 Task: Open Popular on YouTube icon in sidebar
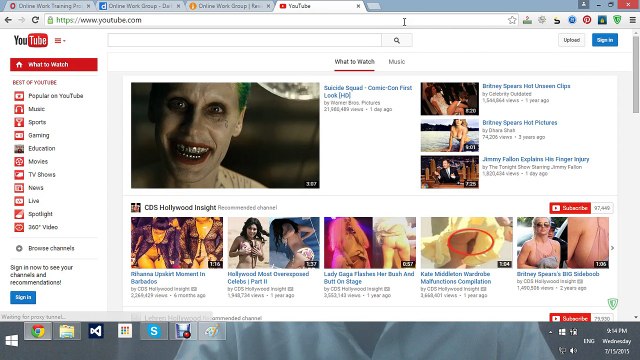pos(19,96)
